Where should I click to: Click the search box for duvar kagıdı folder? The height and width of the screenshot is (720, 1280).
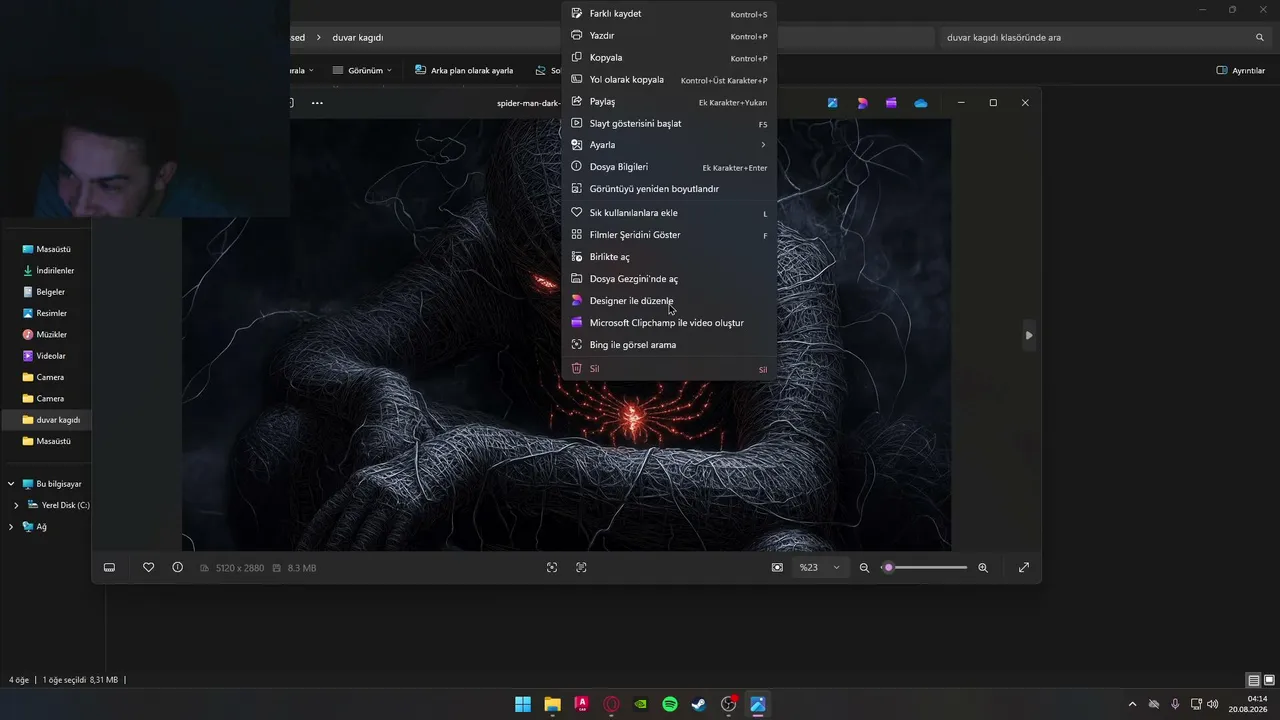1106,38
